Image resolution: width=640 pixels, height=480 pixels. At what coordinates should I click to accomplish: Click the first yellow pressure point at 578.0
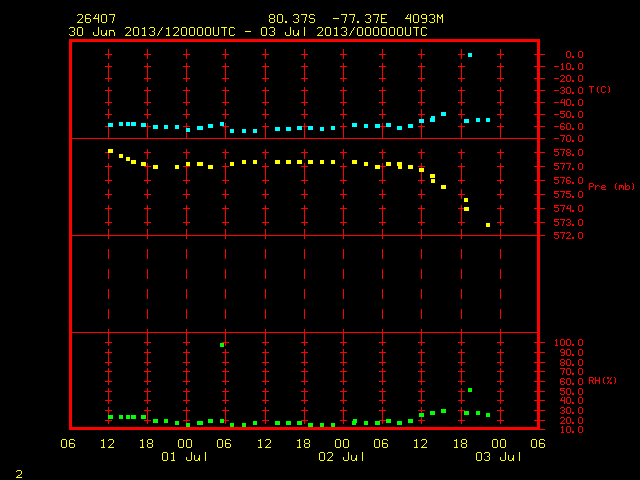[x=110, y=151]
